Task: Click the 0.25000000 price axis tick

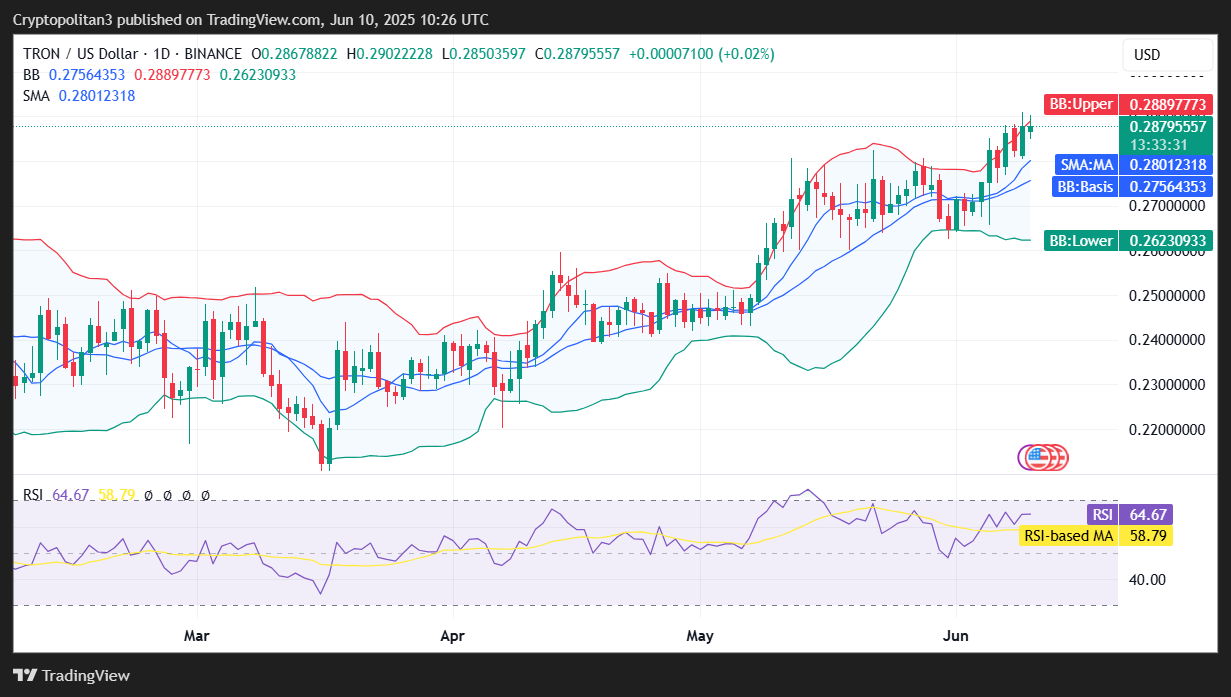Action: click(x=1168, y=295)
